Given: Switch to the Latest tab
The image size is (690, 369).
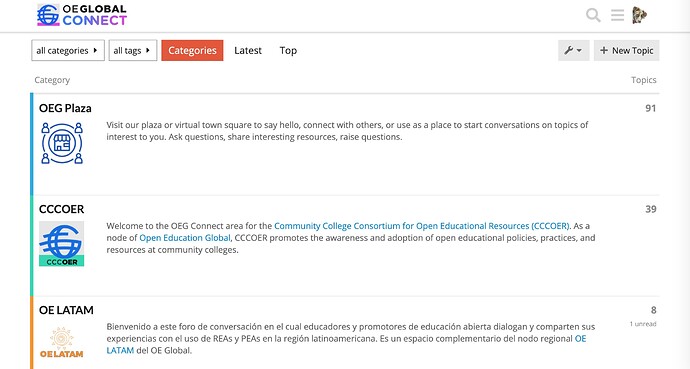Looking at the screenshot, I should point(248,51).
